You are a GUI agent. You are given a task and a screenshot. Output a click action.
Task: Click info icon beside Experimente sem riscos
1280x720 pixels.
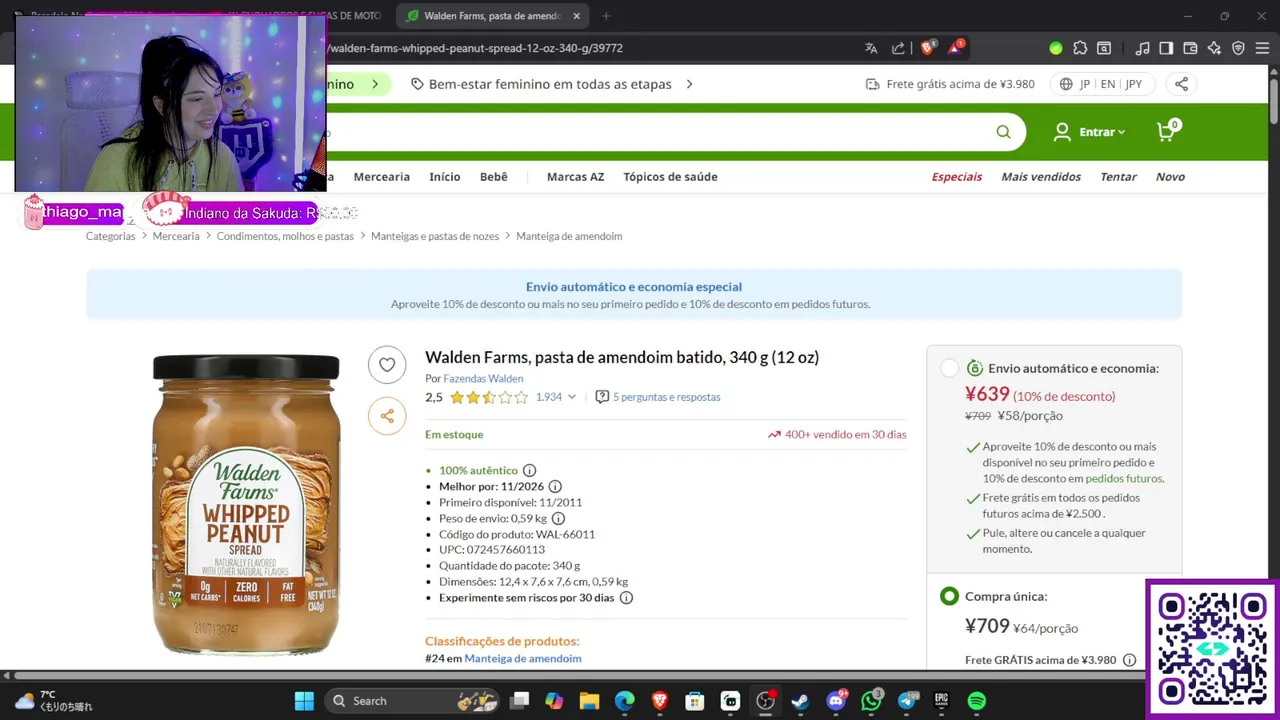(x=626, y=598)
